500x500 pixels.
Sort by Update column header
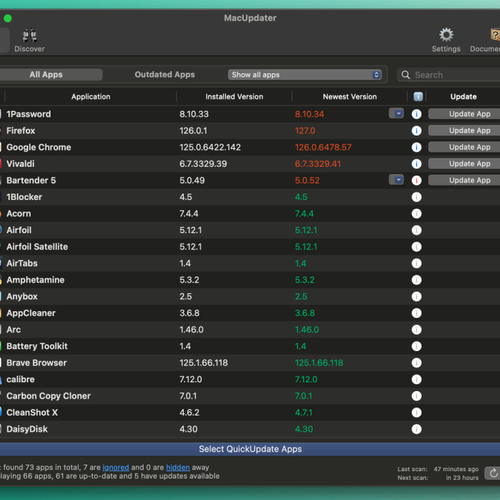coord(463,97)
